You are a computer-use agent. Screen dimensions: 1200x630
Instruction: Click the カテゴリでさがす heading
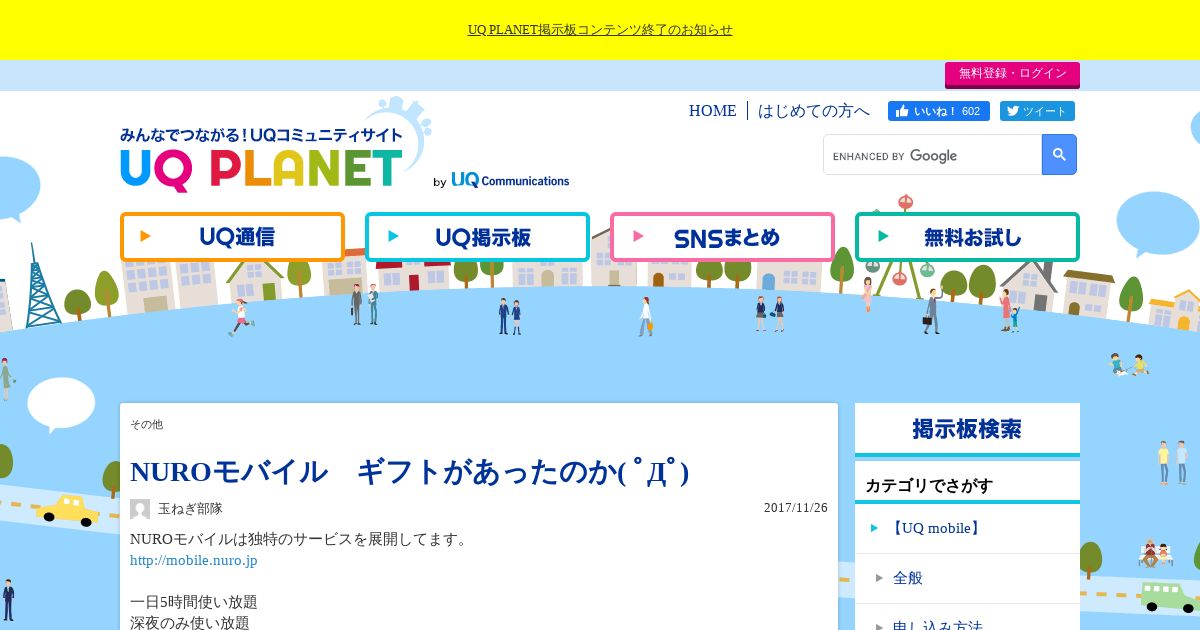(x=929, y=486)
